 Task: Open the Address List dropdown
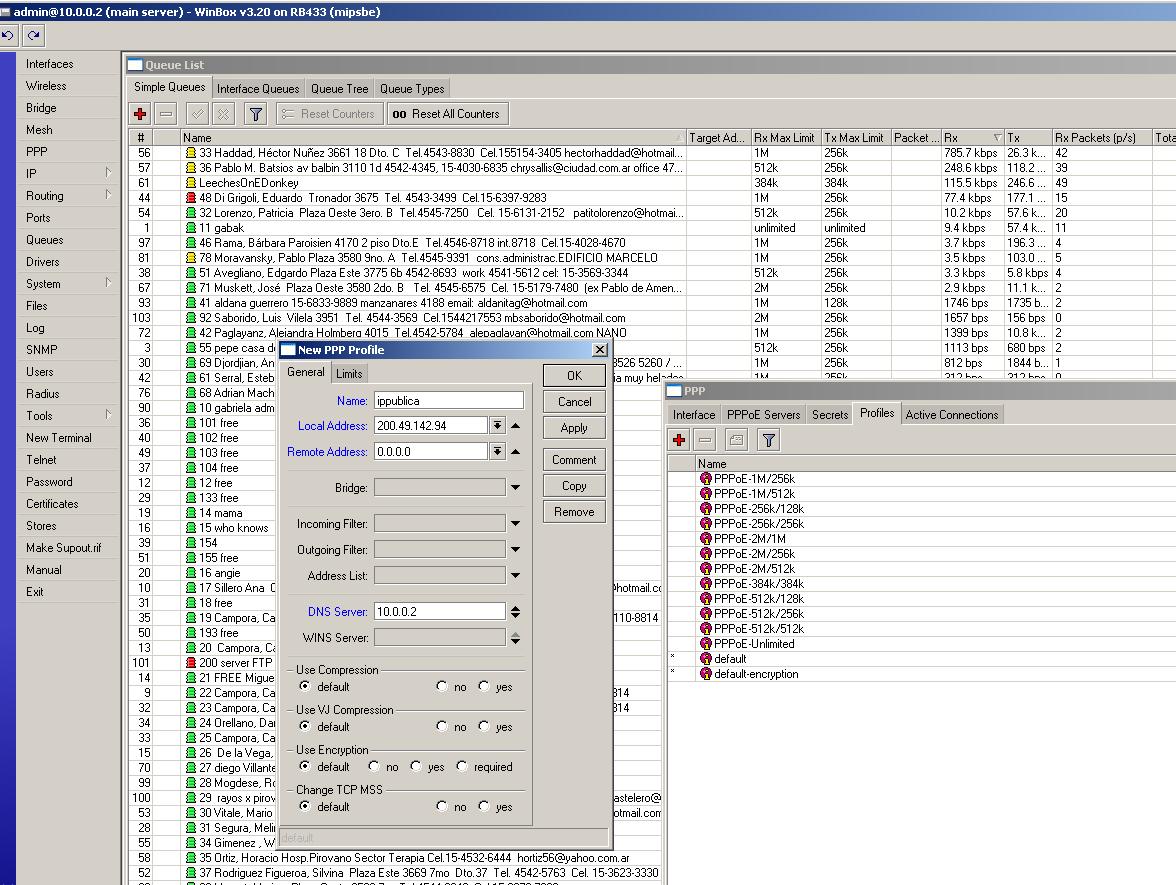[515, 576]
